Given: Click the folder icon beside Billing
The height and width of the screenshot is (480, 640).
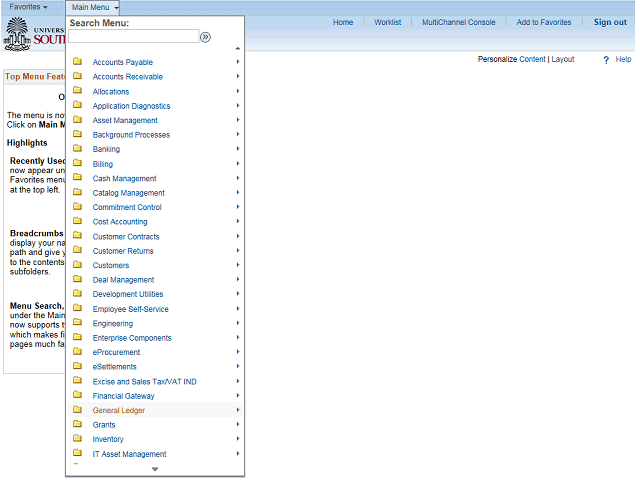Looking at the screenshot, I should (x=78, y=163).
